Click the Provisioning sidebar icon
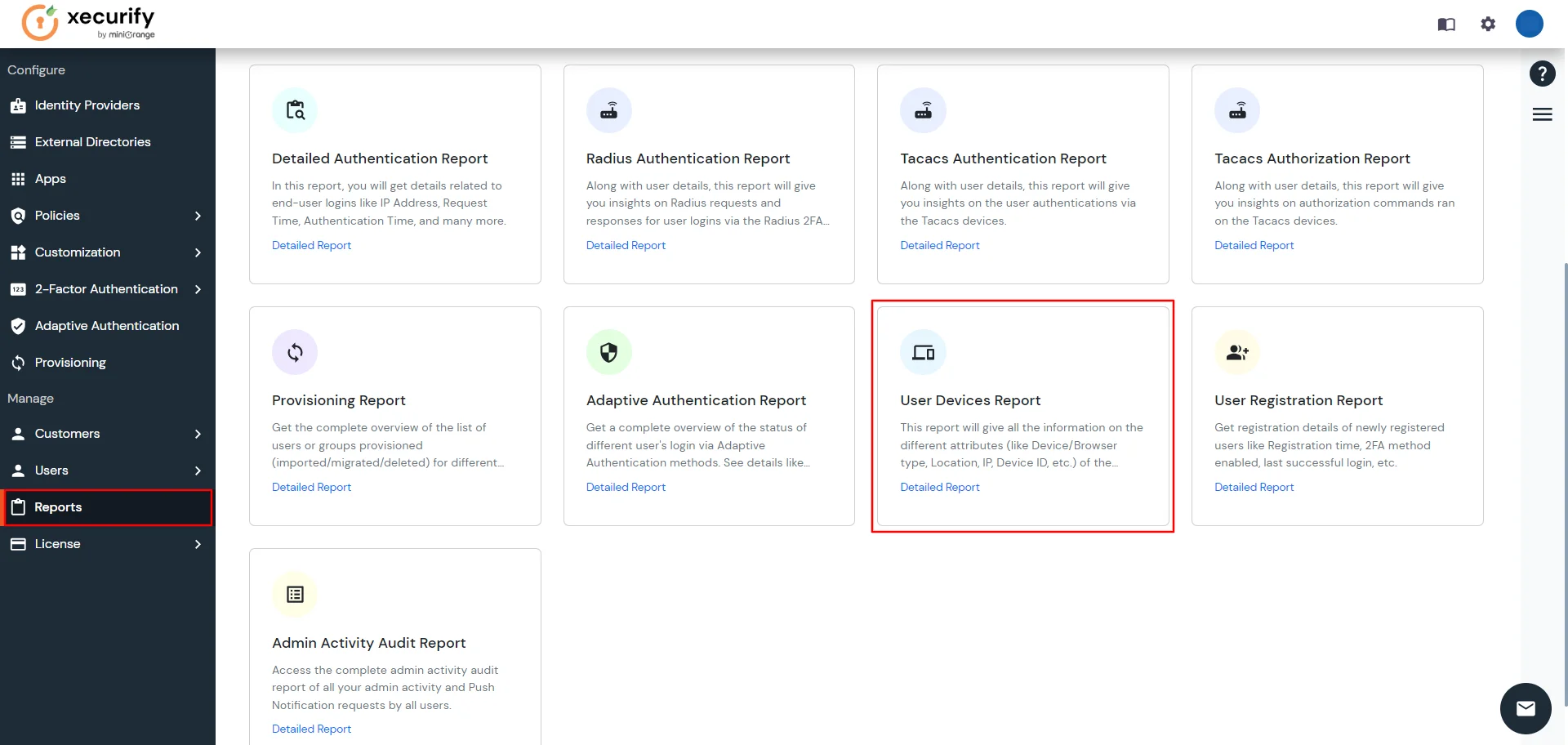This screenshot has height=745, width=1568. [19, 362]
